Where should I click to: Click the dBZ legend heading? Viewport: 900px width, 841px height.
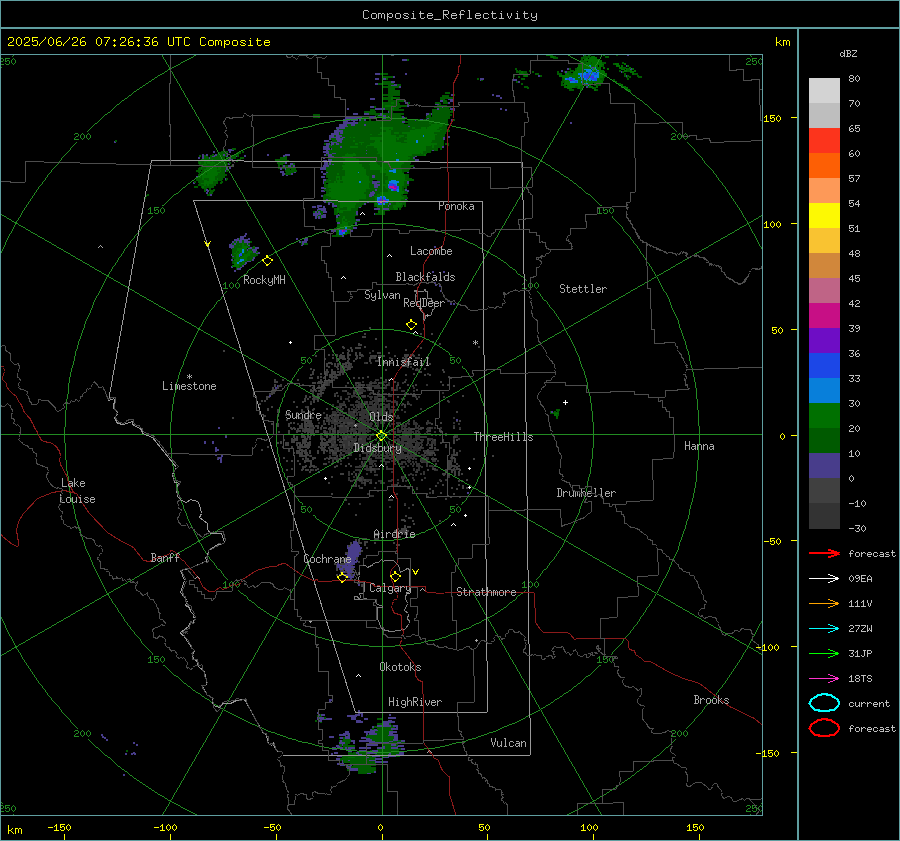pos(848,53)
